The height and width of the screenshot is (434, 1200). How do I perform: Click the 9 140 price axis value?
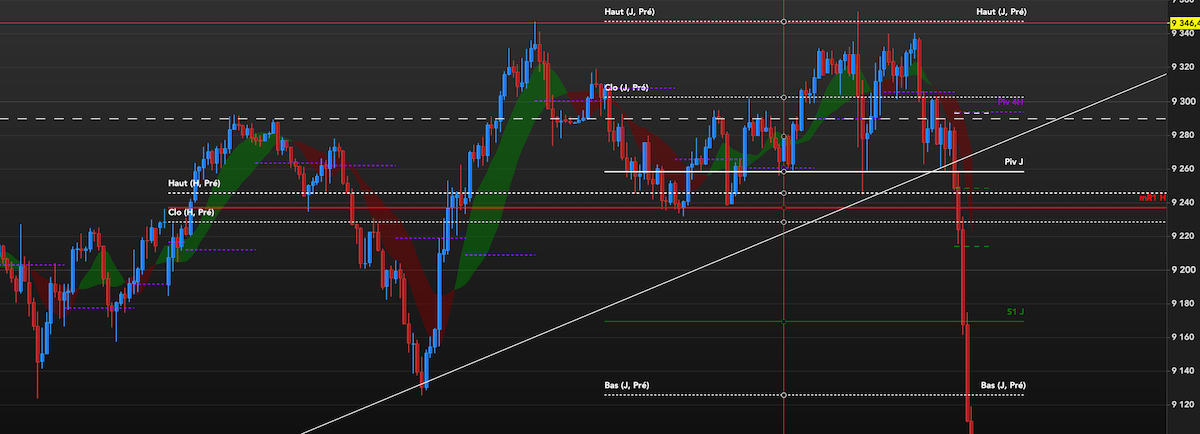coord(1184,371)
